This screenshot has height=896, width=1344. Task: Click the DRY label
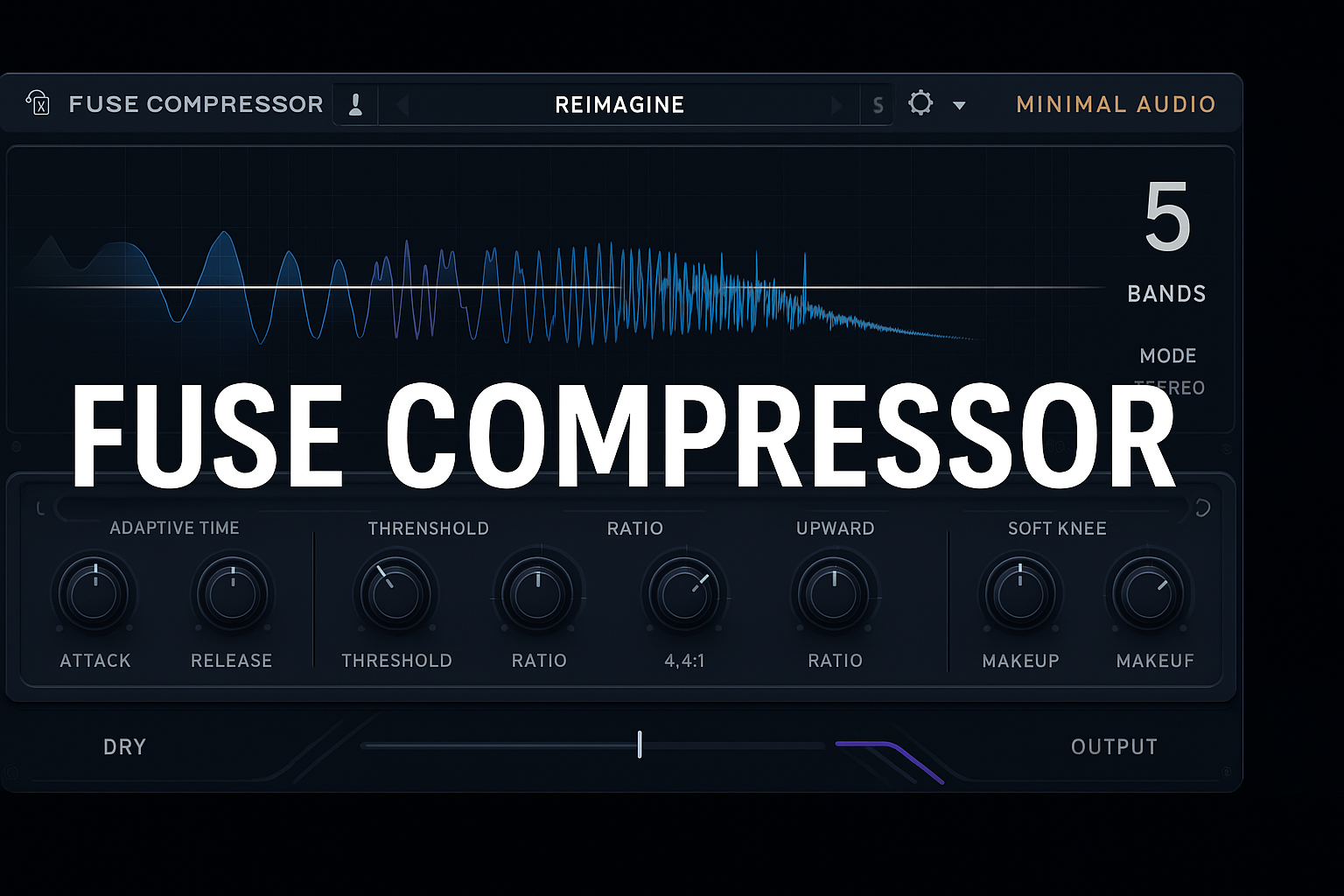point(124,747)
